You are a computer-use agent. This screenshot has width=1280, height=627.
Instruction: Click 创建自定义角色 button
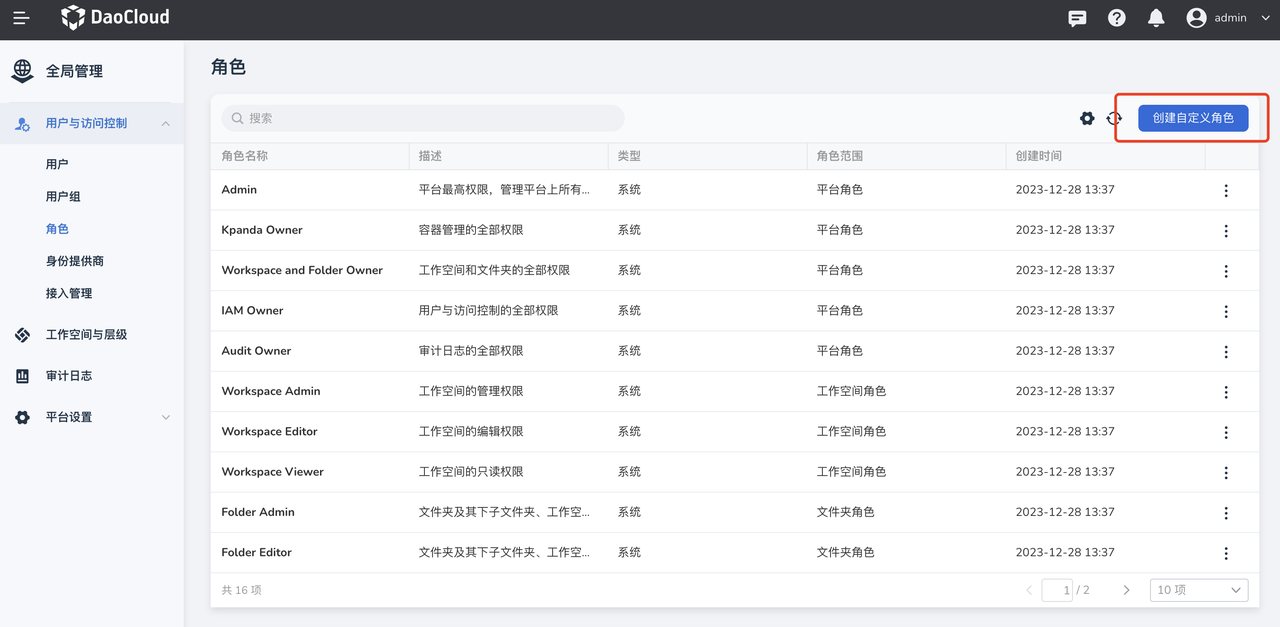click(1193, 118)
